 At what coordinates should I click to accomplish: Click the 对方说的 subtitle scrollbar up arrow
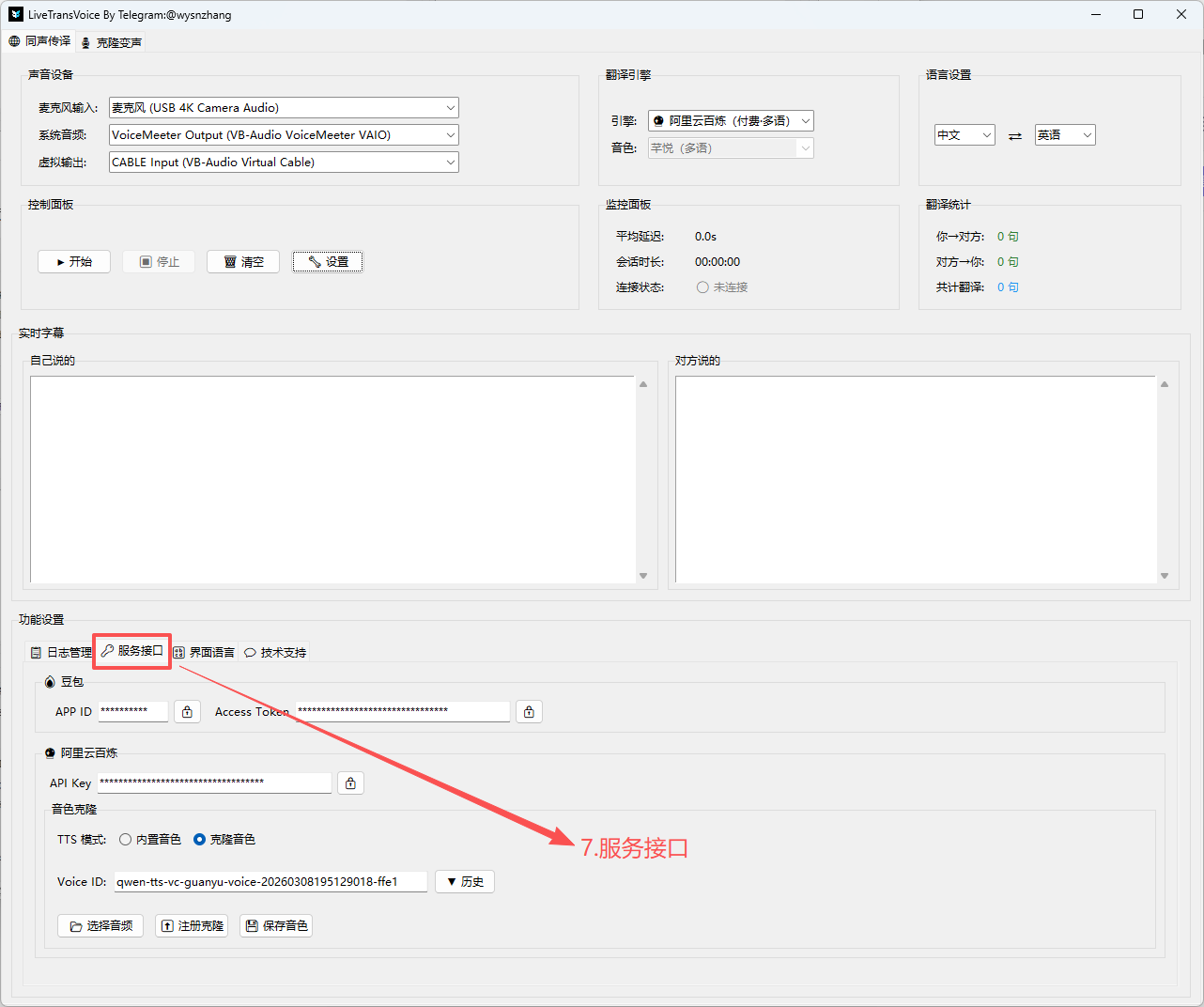[x=1165, y=384]
